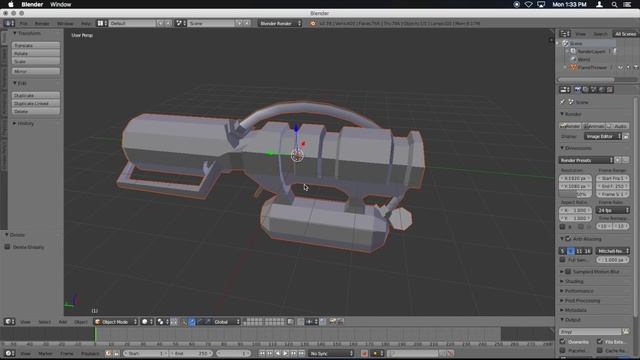The height and width of the screenshot is (360, 640).
Task: Toggle the Anti-Aliasing checkbox
Action: pos(568,239)
